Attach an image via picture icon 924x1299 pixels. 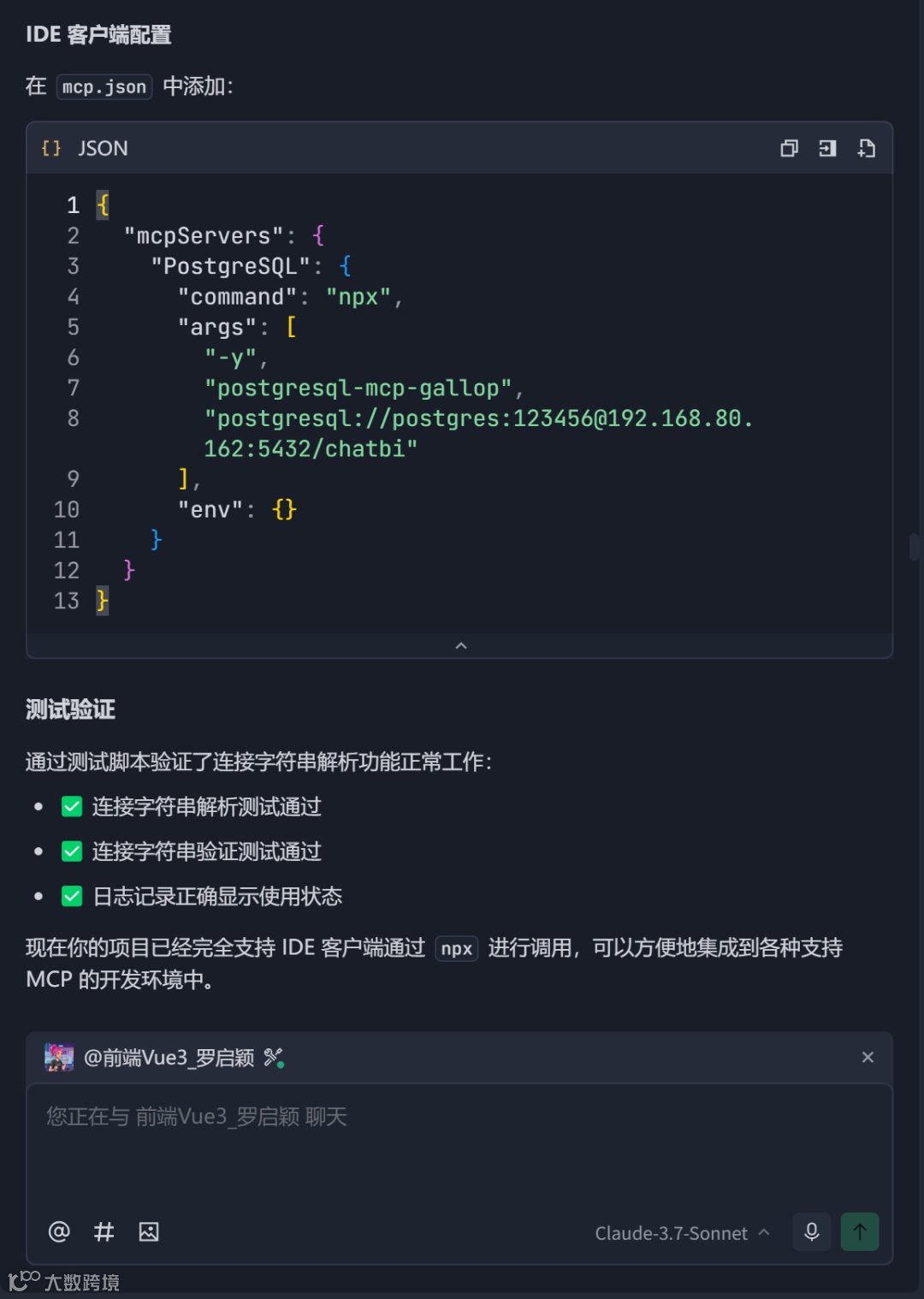pos(149,1231)
